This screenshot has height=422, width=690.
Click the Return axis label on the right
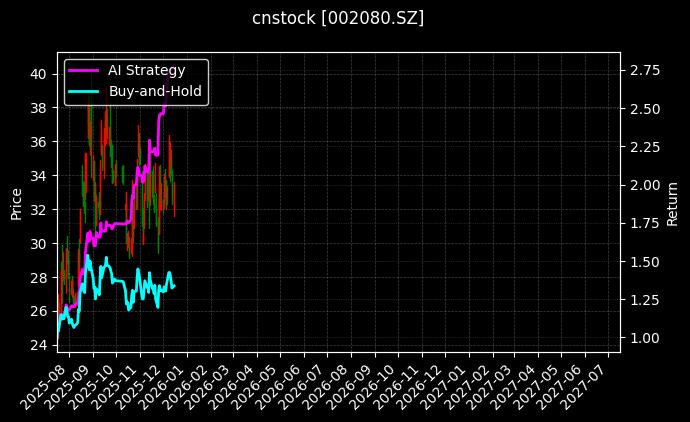pyautogui.click(x=672, y=204)
